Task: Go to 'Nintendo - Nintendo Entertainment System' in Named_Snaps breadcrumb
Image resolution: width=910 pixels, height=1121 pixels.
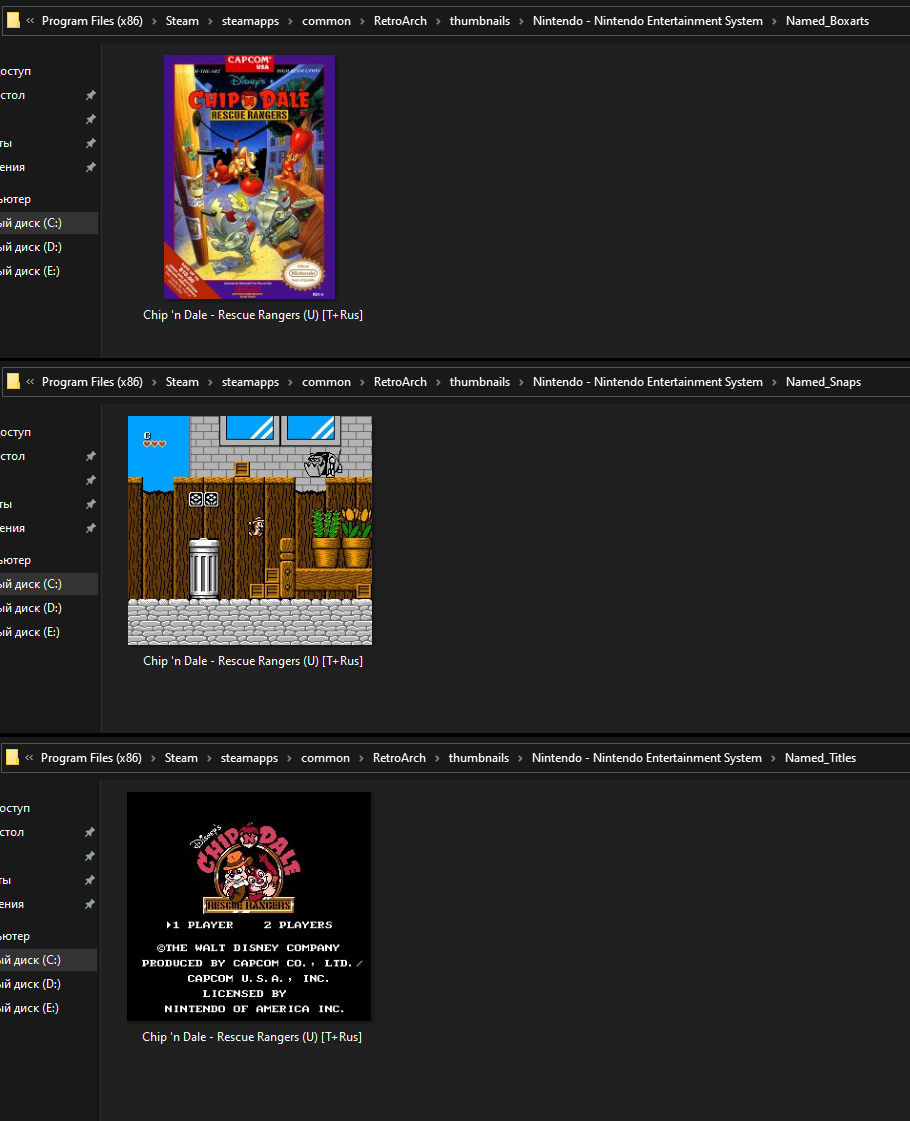Action: 648,382
